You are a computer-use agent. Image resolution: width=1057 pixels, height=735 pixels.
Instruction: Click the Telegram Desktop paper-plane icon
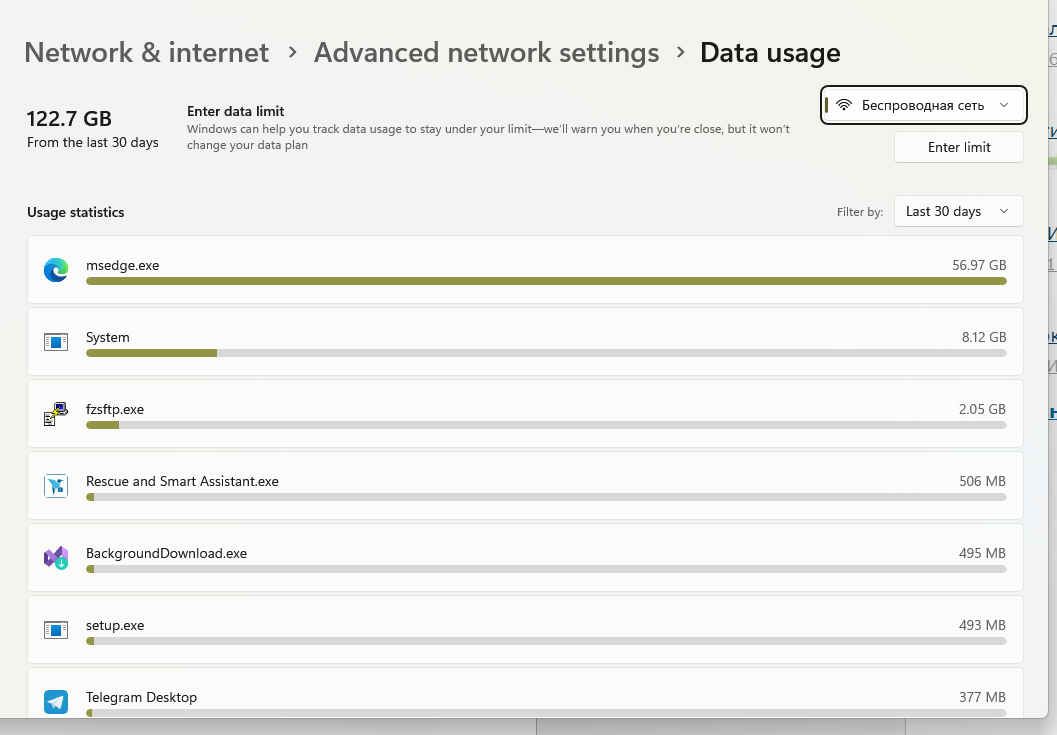click(56, 702)
